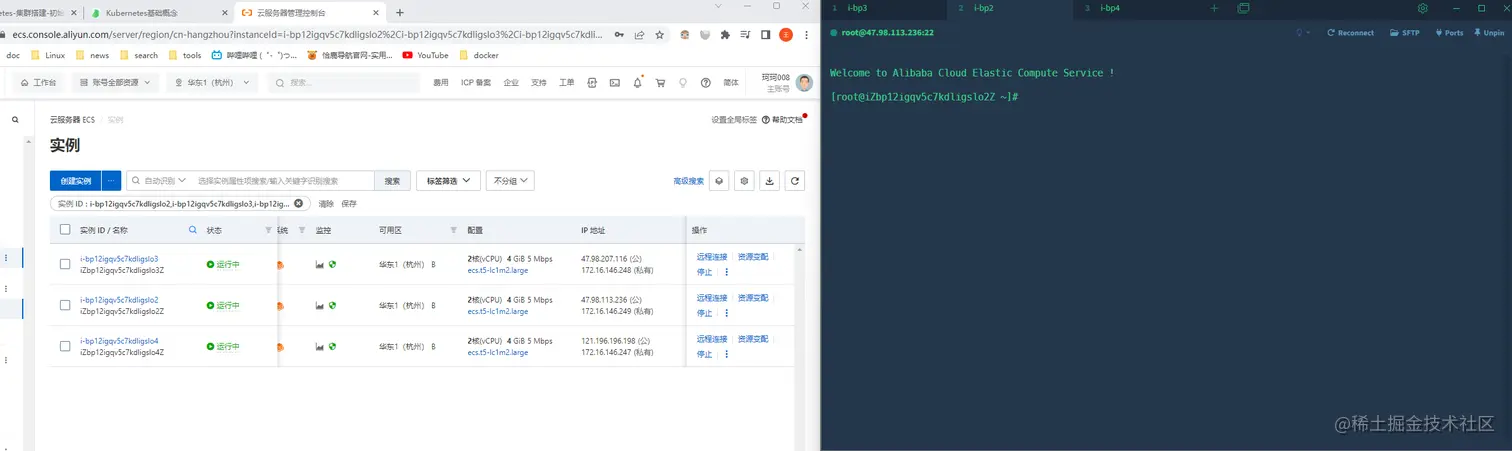Click the lightbulb icon in console header
Screen dimensions: 1512x451
point(683,83)
